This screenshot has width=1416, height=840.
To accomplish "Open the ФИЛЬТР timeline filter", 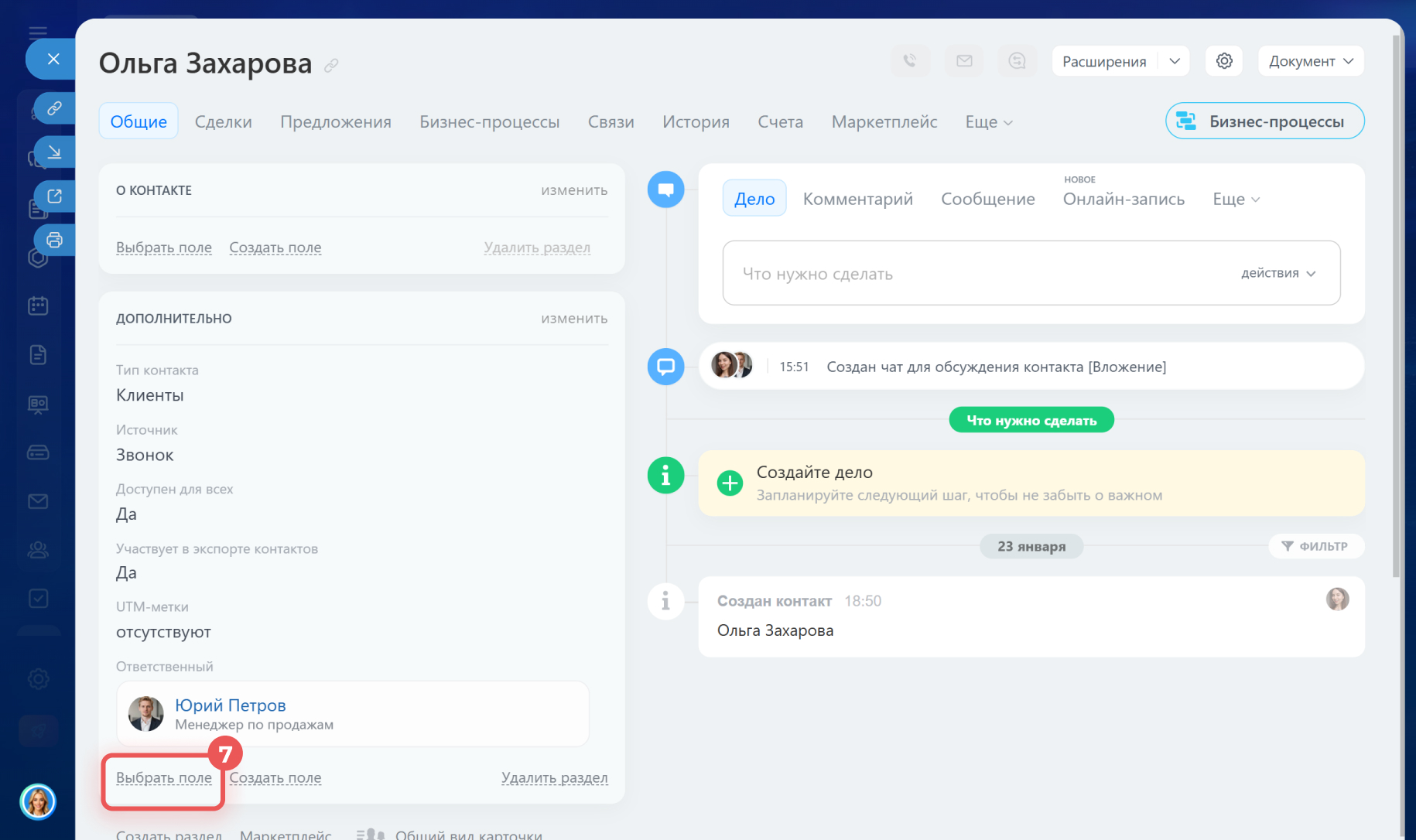I will coord(1315,546).
